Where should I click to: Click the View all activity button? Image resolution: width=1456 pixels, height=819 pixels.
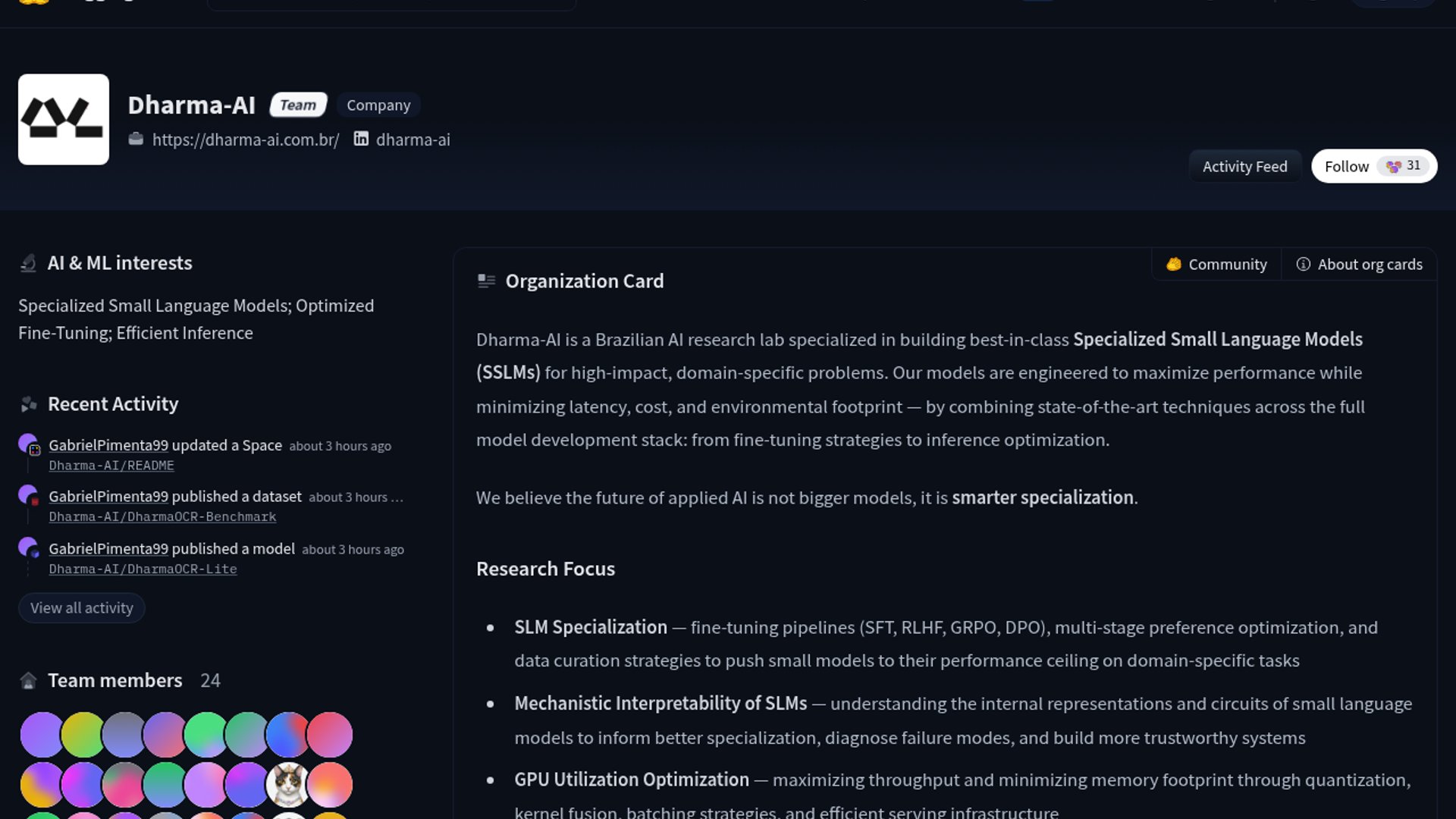point(82,607)
